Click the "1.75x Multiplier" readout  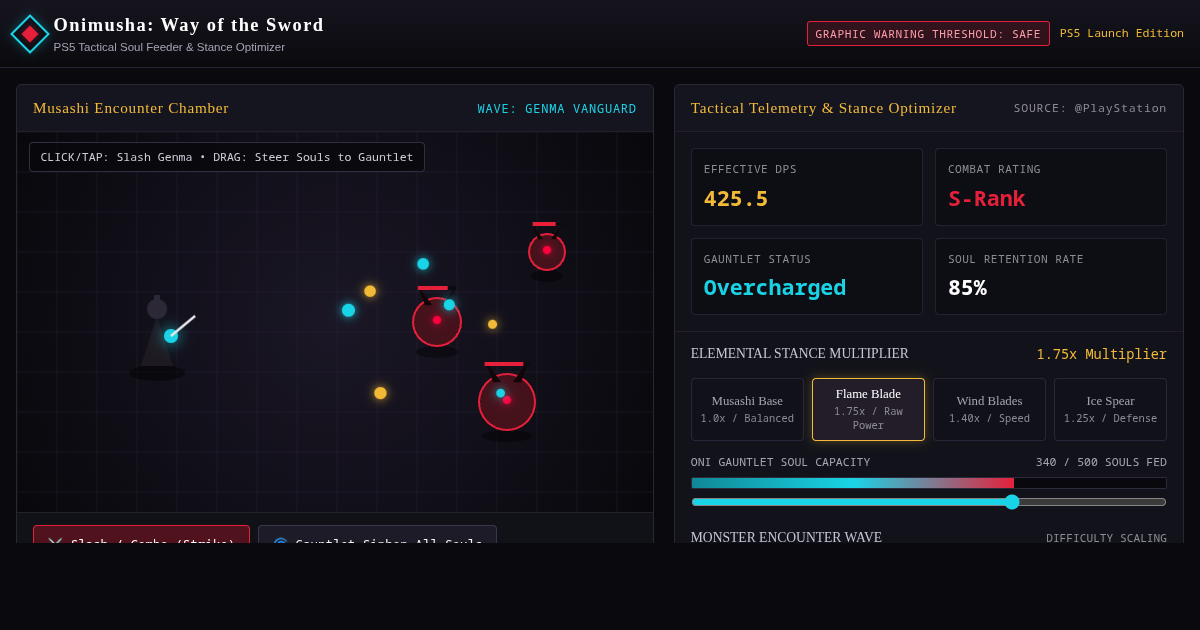click(1102, 354)
